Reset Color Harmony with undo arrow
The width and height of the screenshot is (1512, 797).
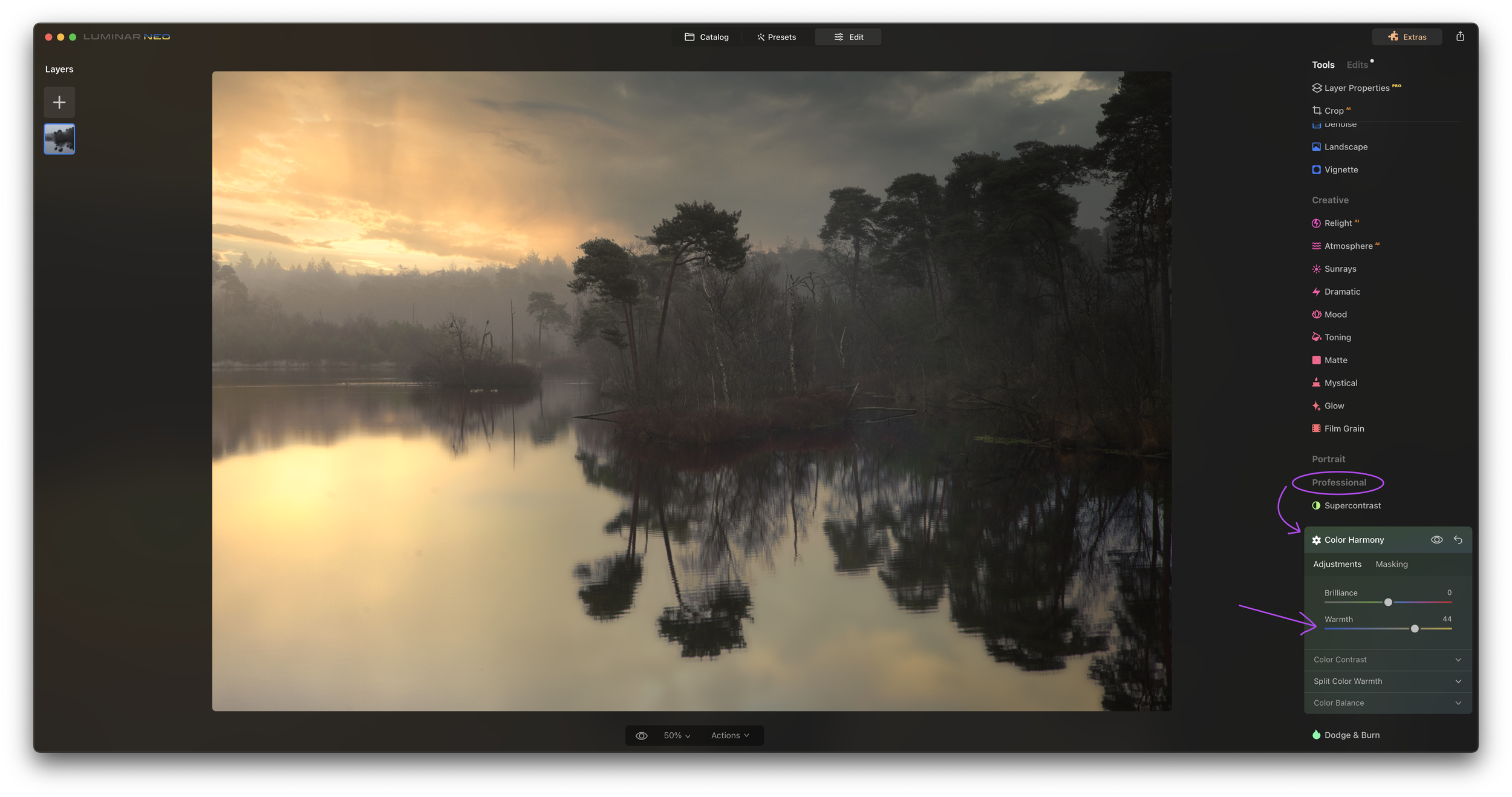point(1458,540)
